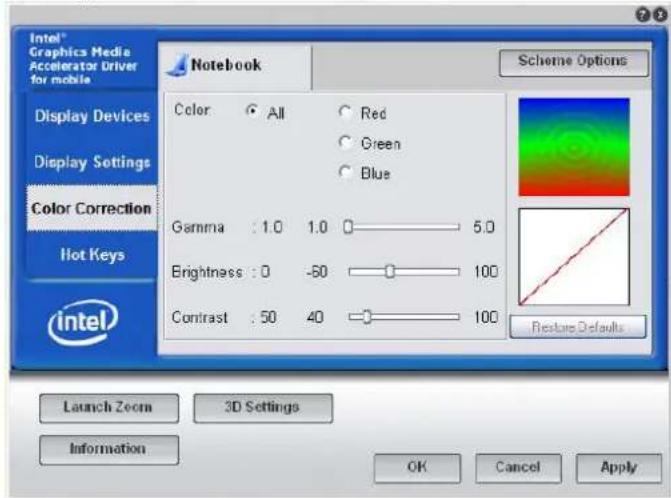This screenshot has height=498, width=671.
Task: Select the Blue color radio button
Action: pos(345,172)
